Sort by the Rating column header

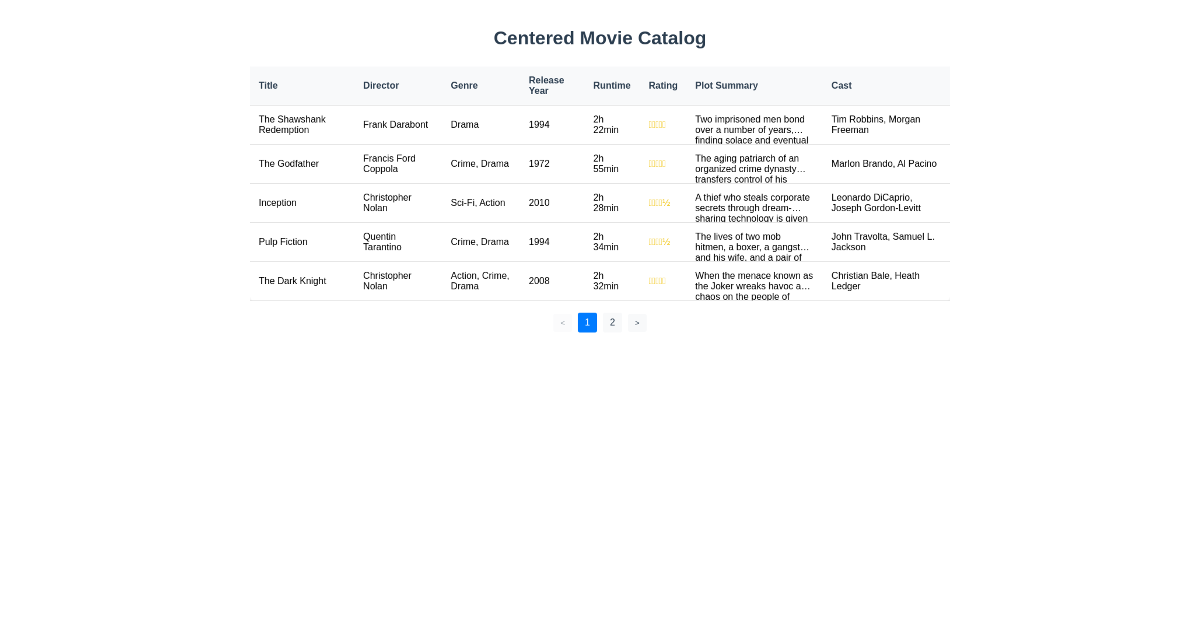tap(663, 85)
